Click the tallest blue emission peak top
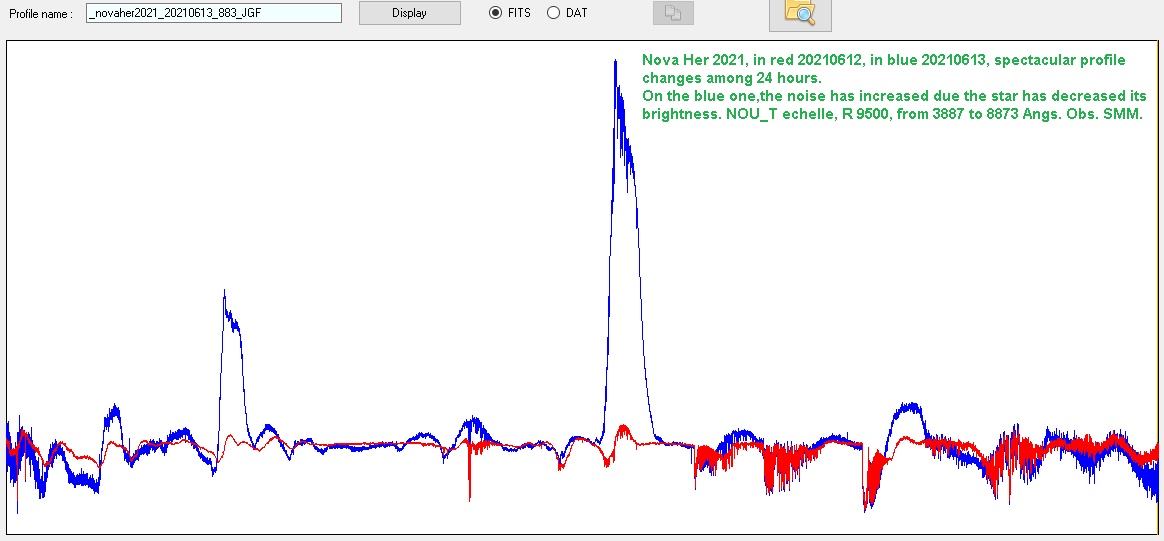1164x541 pixels. click(x=615, y=62)
